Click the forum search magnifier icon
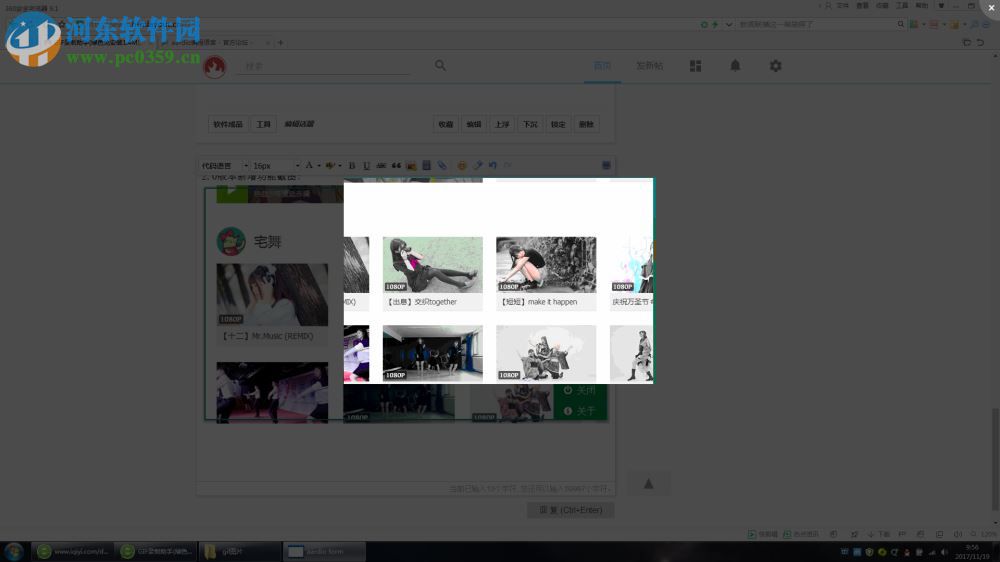Screen dimensions: 1000x562 pyautogui.click(x=440, y=65)
